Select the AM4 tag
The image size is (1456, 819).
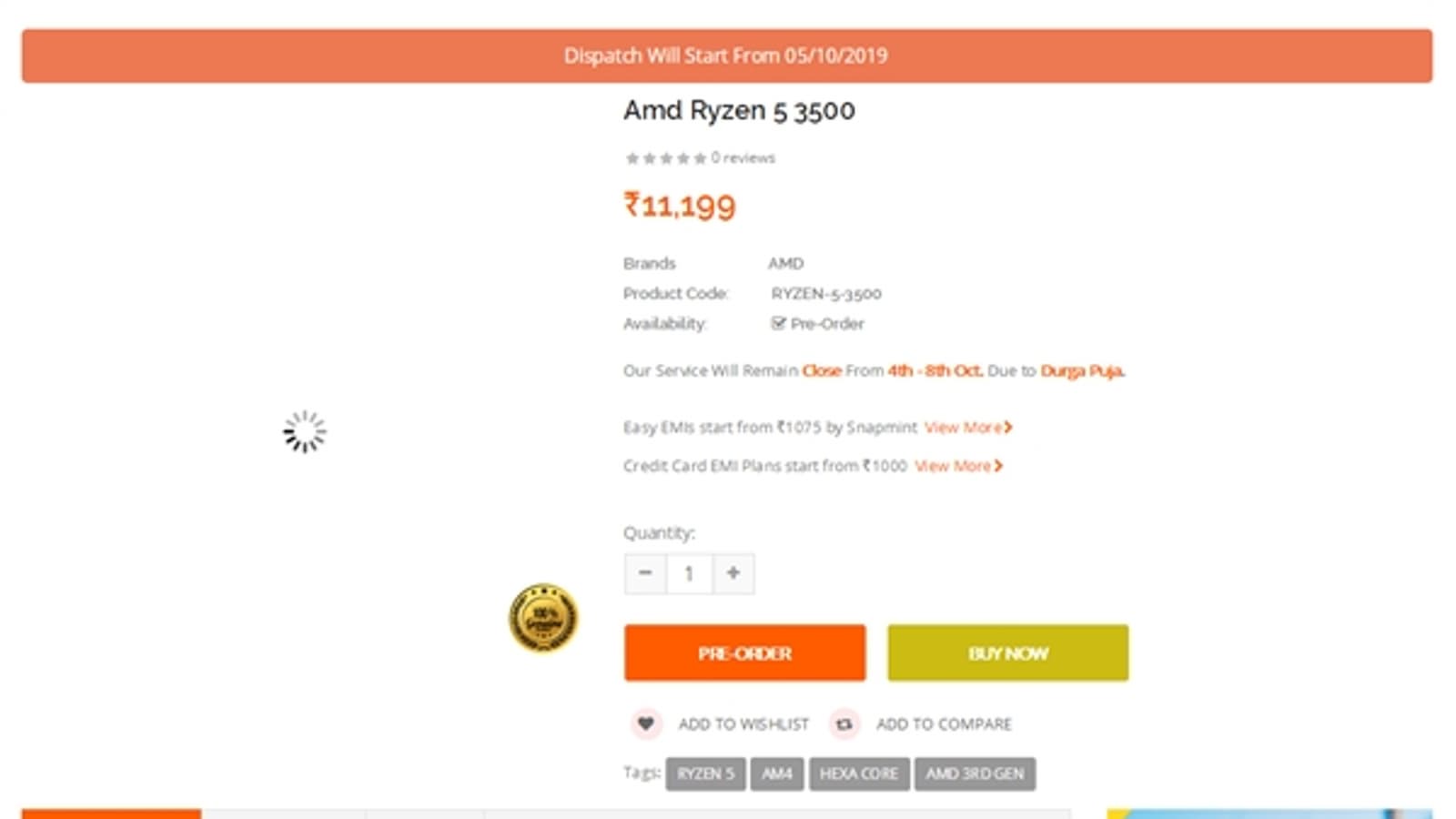(x=776, y=773)
